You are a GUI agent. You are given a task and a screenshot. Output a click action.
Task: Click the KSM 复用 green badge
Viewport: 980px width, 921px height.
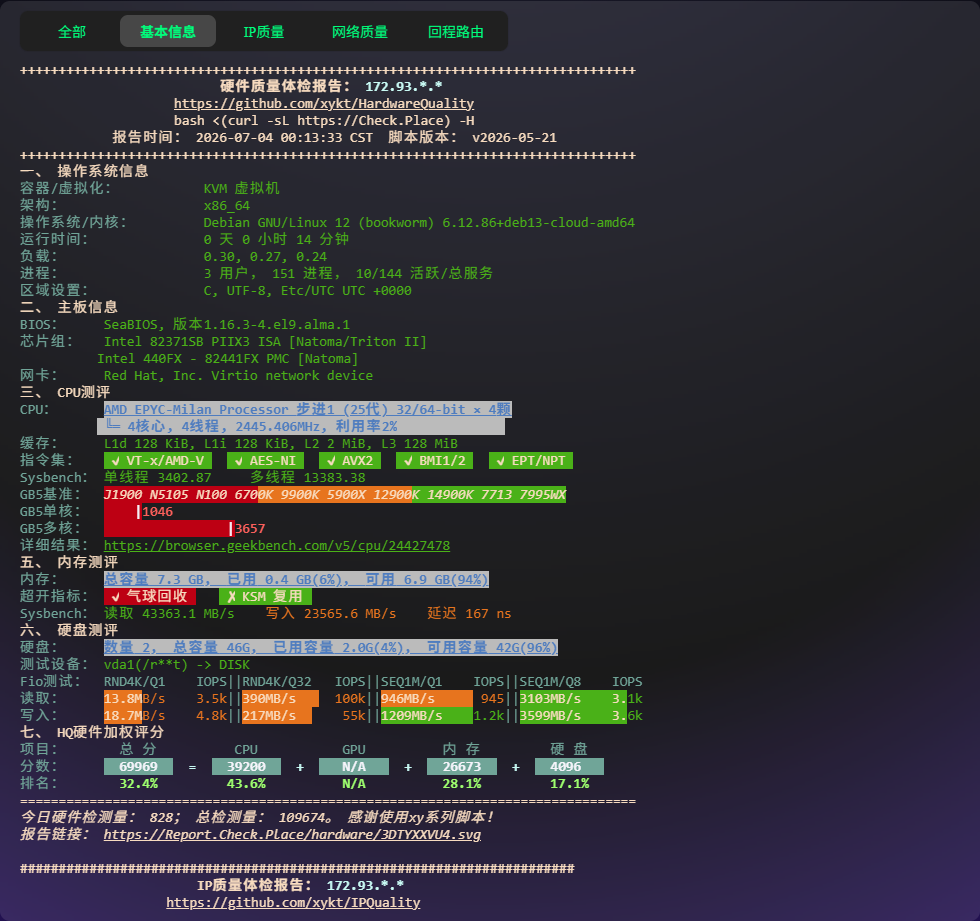(x=265, y=596)
